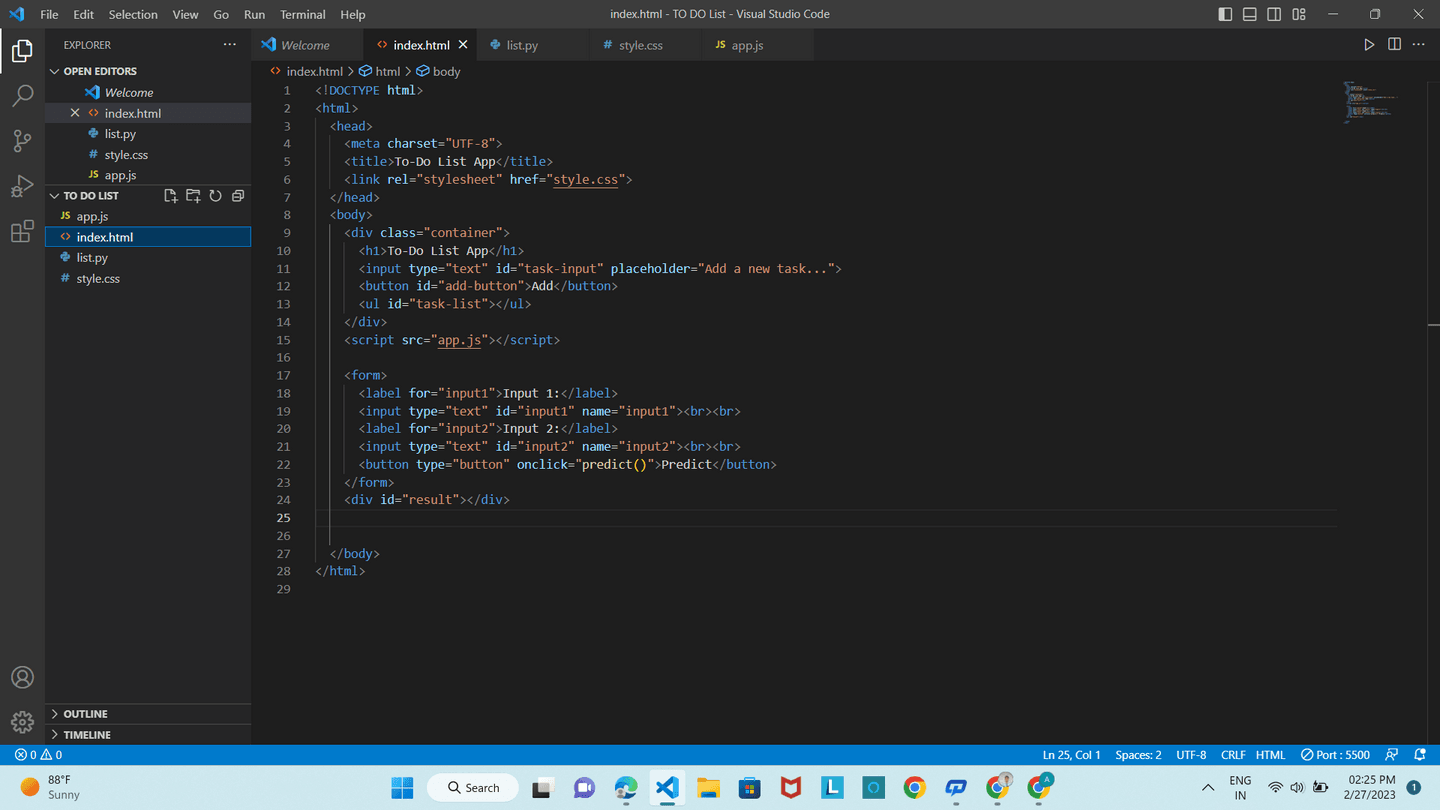Screen dimensions: 1440x810
Task: Switch to the Welcome tab
Action: [x=306, y=45]
